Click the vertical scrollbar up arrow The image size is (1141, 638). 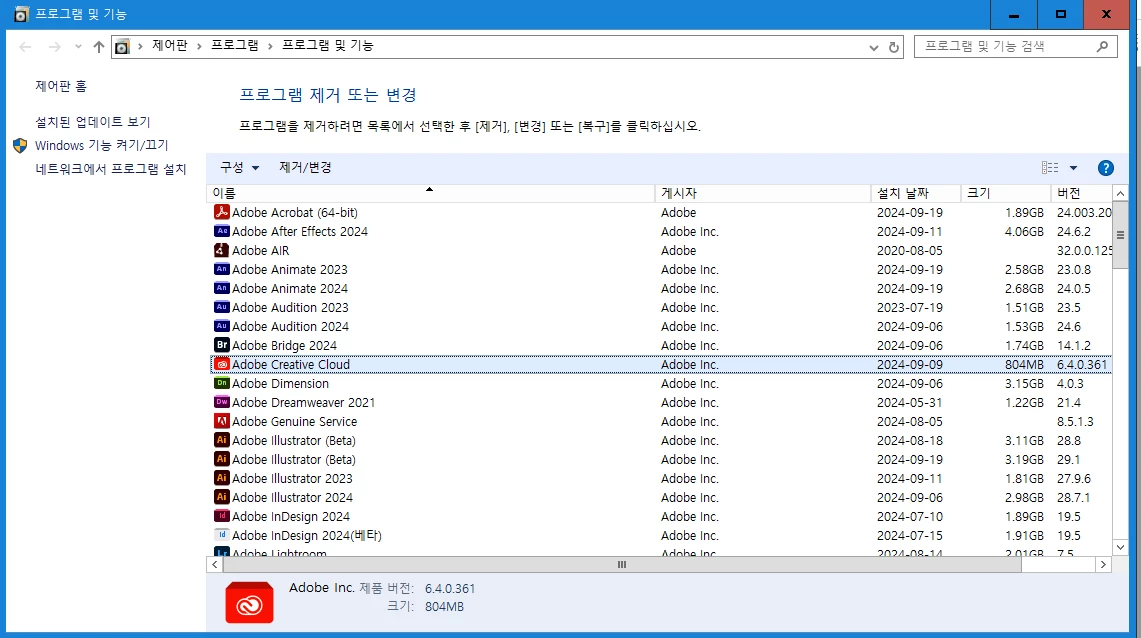(1120, 194)
